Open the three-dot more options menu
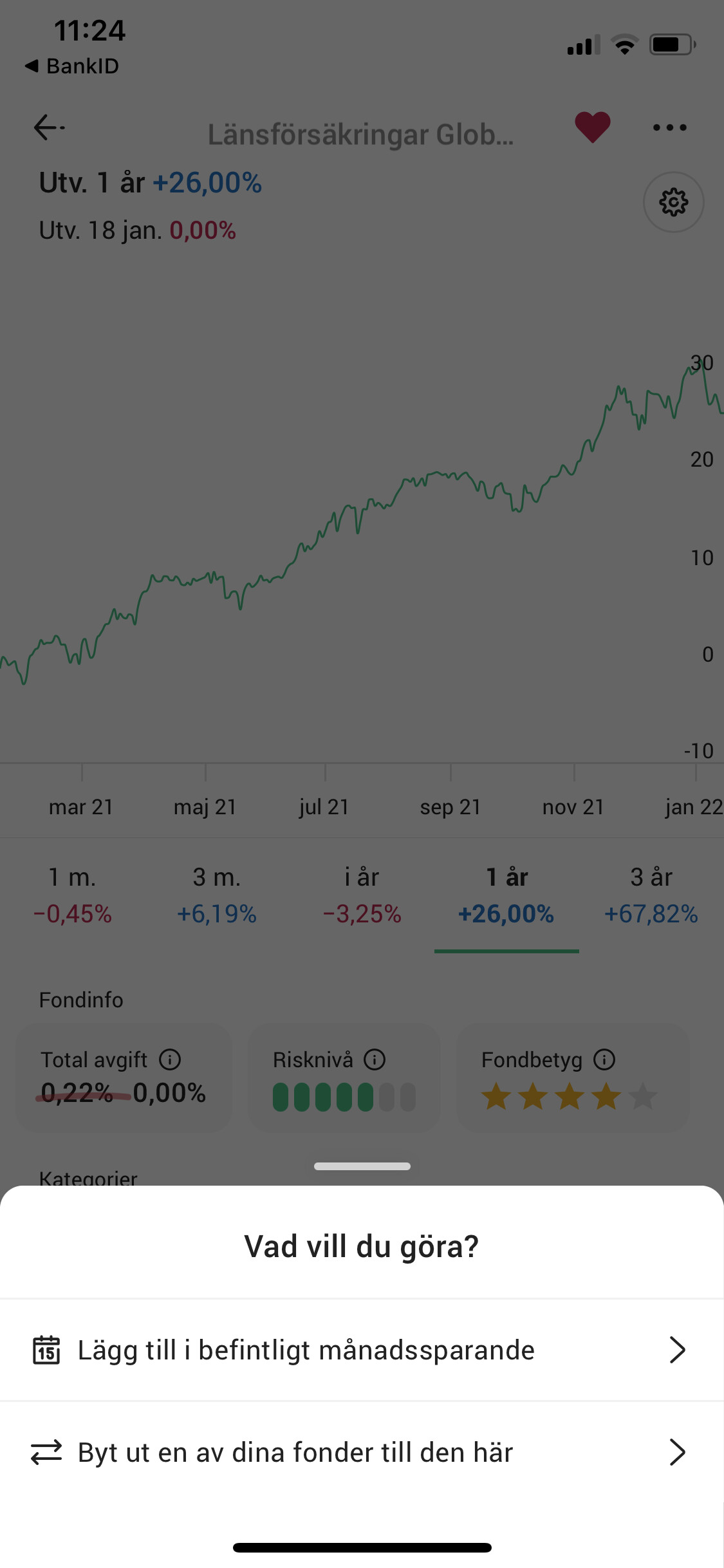Screen dimensions: 724x1568 click(669, 127)
